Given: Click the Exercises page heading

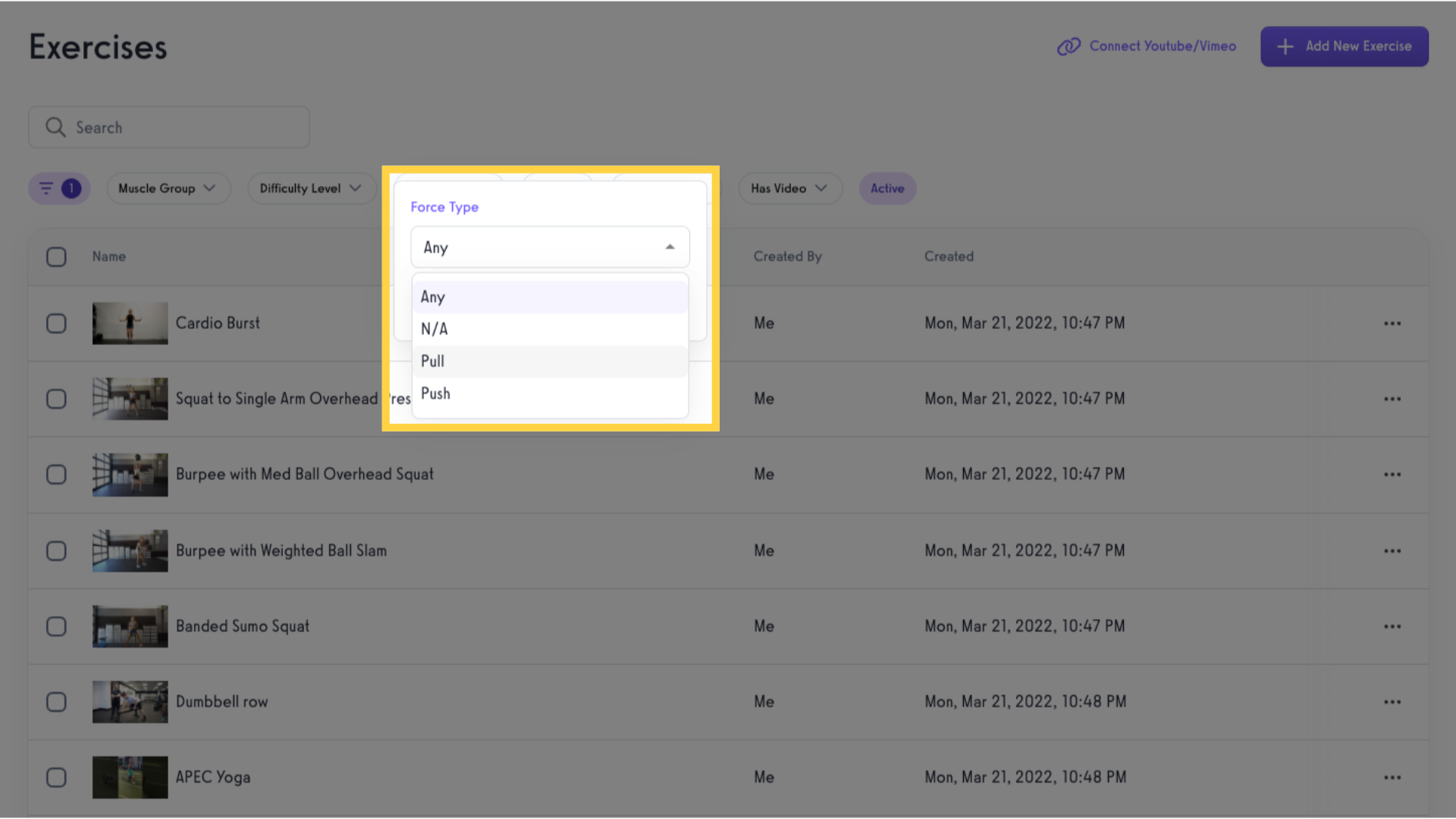Looking at the screenshot, I should [x=98, y=47].
